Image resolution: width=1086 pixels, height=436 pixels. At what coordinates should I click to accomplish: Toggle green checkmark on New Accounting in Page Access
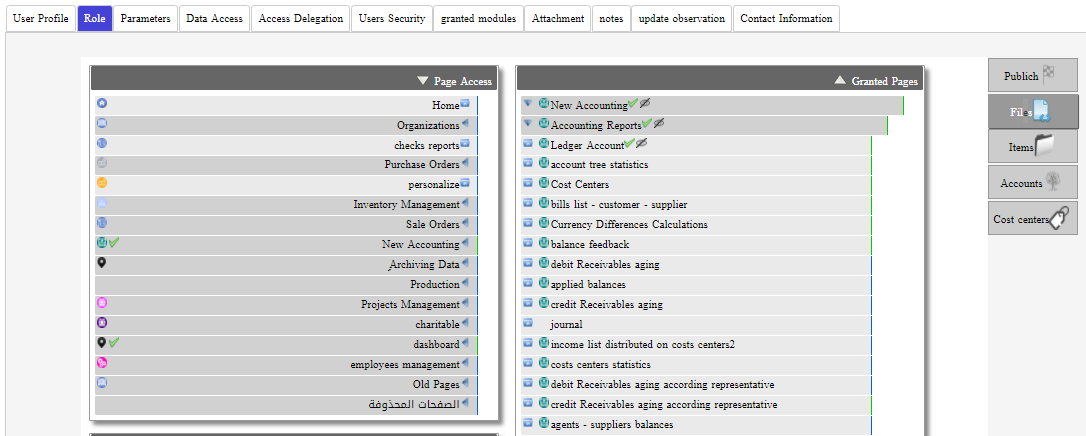pos(114,243)
